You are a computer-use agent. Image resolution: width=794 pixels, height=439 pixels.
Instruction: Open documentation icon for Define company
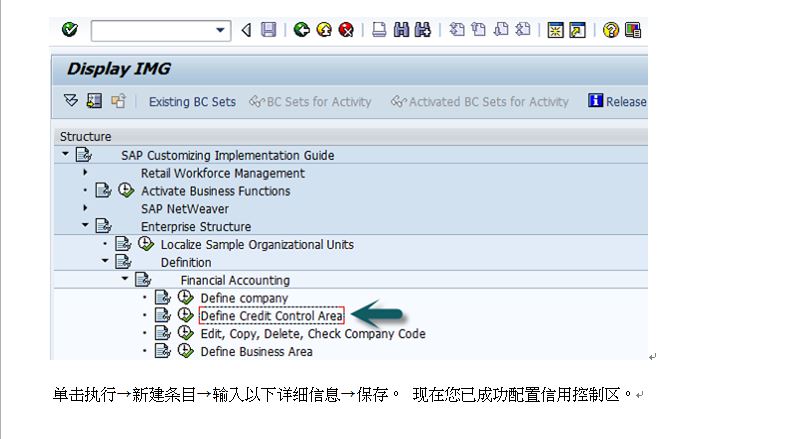point(163,297)
